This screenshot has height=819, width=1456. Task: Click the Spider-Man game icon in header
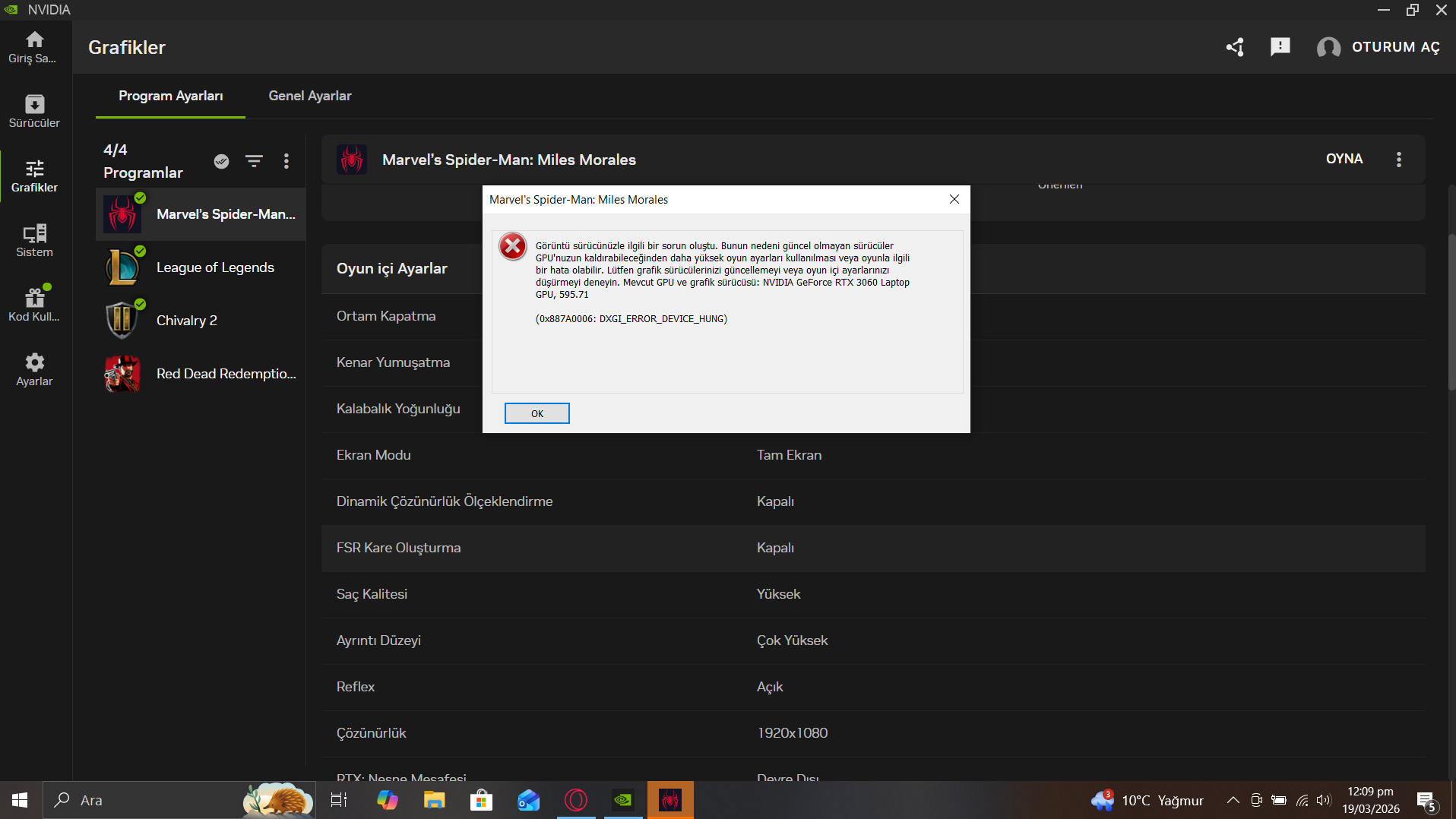click(x=352, y=160)
